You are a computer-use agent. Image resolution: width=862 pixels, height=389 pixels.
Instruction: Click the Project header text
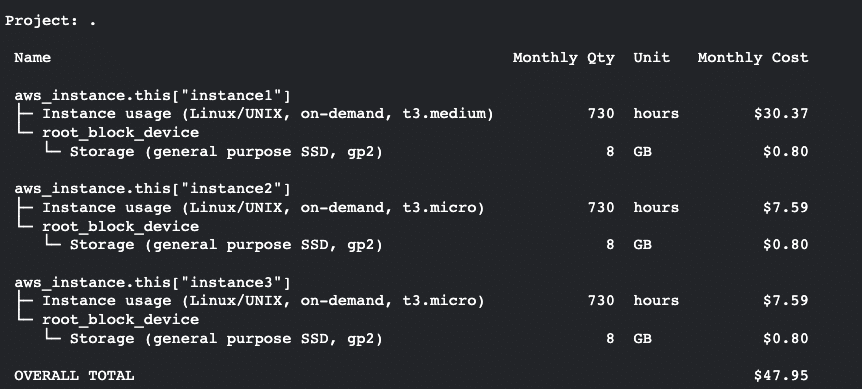coord(51,21)
